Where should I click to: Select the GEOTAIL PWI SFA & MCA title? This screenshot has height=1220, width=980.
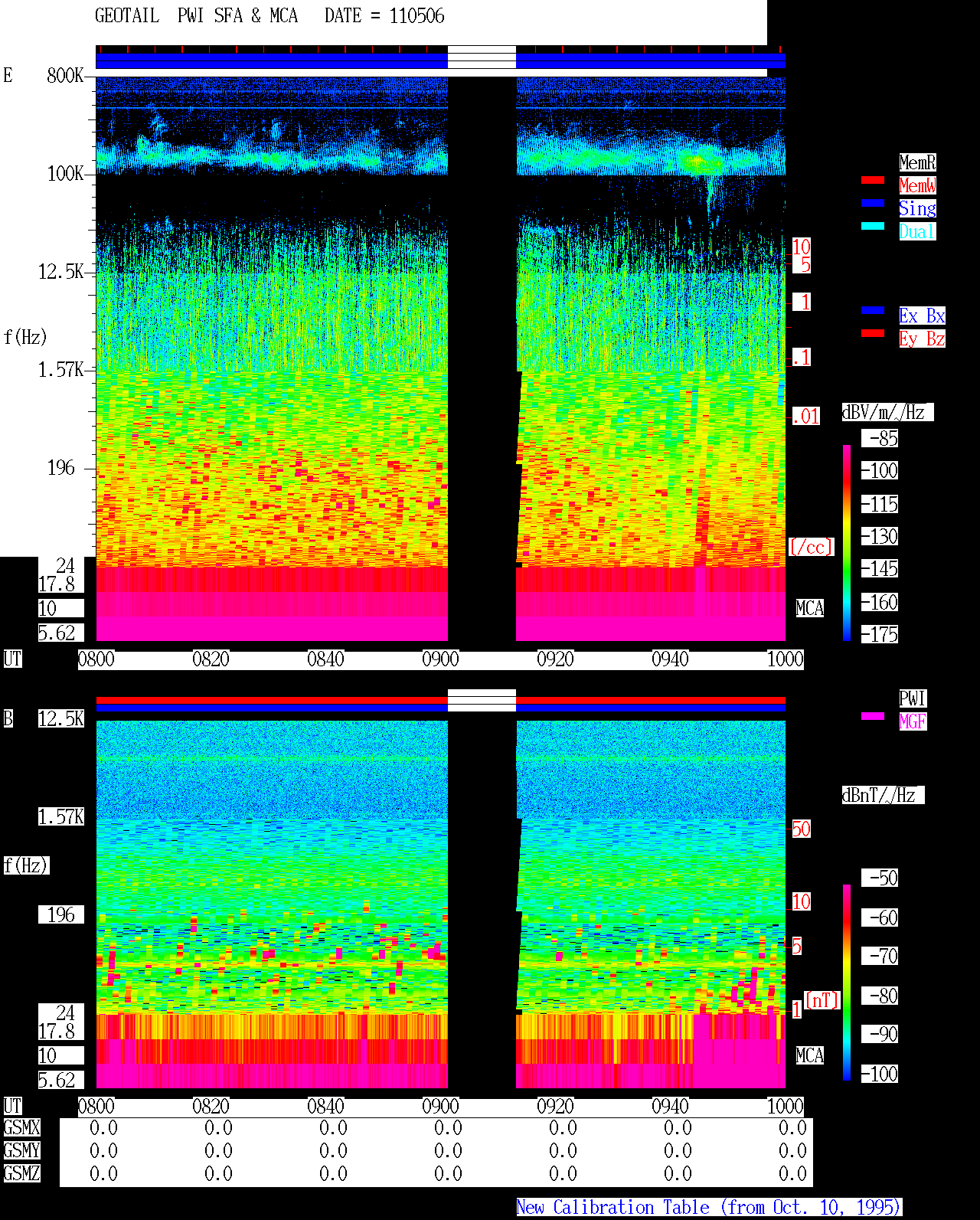pyautogui.click(x=196, y=16)
